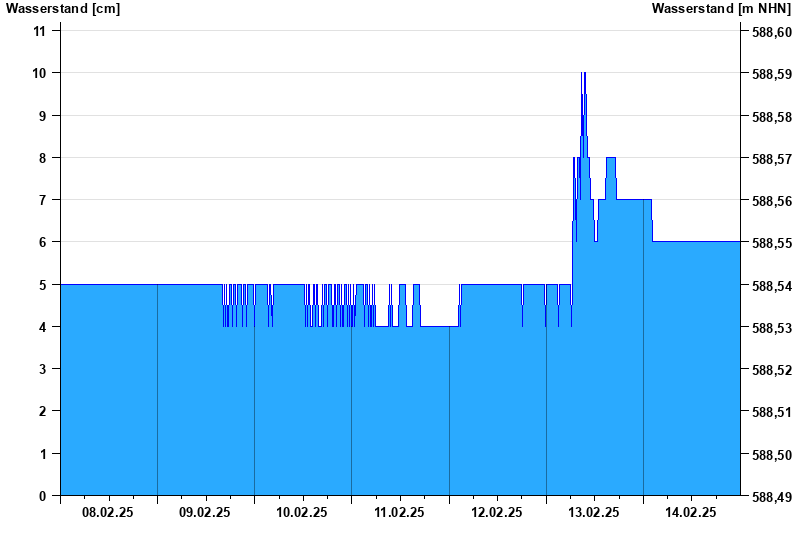Select the left axis tick label 8
The width and height of the screenshot is (800, 550).
pyautogui.click(x=43, y=158)
